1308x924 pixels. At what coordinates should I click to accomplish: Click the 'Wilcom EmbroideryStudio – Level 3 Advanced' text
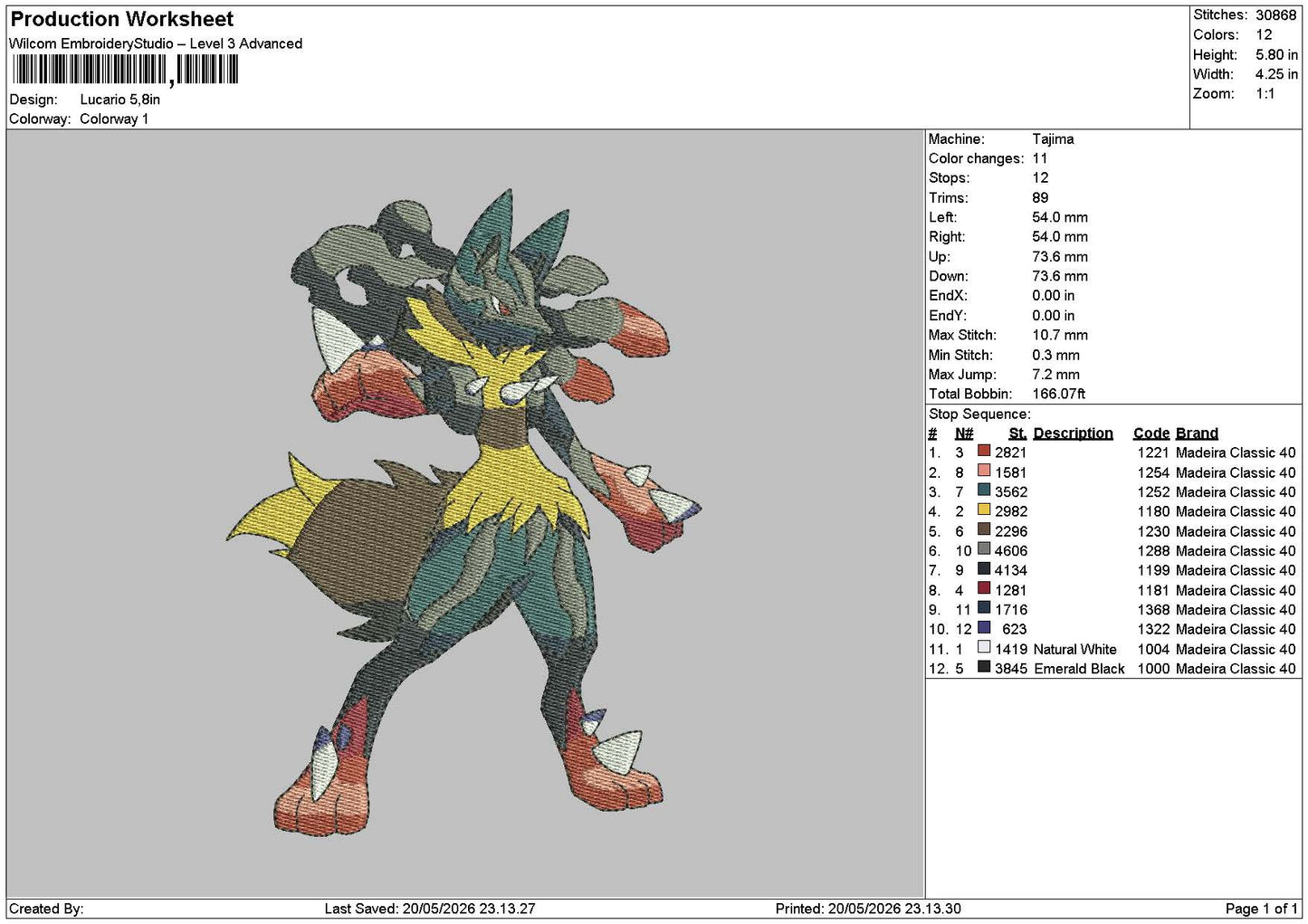[156, 43]
